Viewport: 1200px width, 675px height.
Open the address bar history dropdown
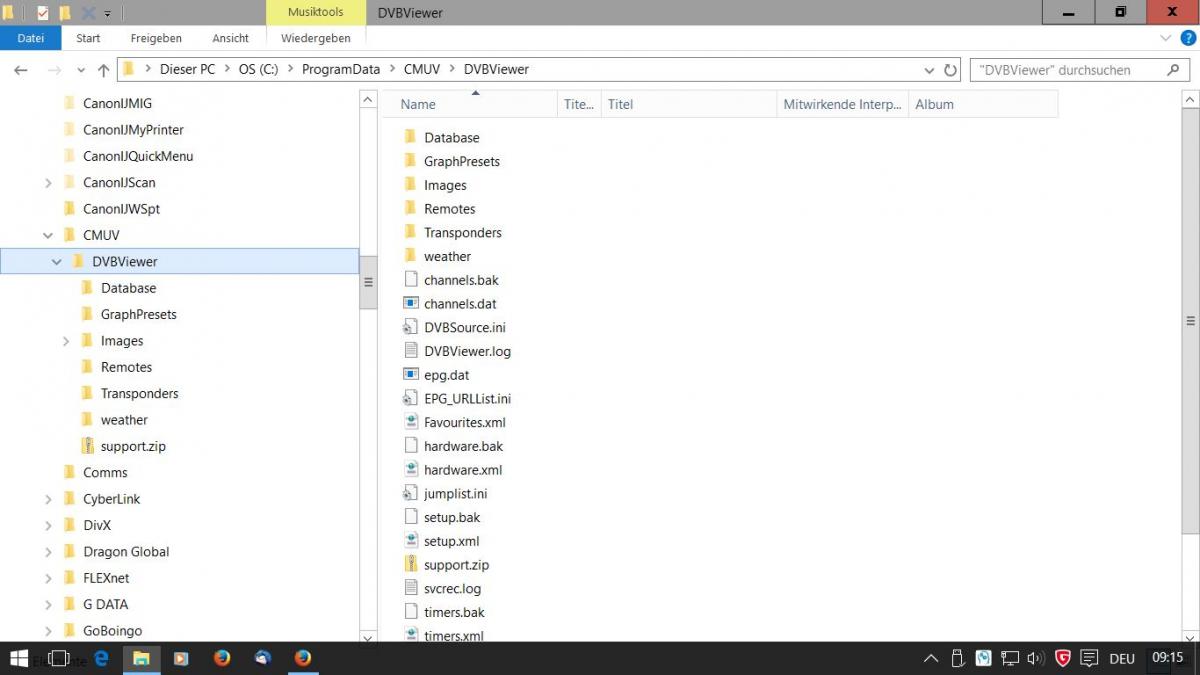coord(929,70)
